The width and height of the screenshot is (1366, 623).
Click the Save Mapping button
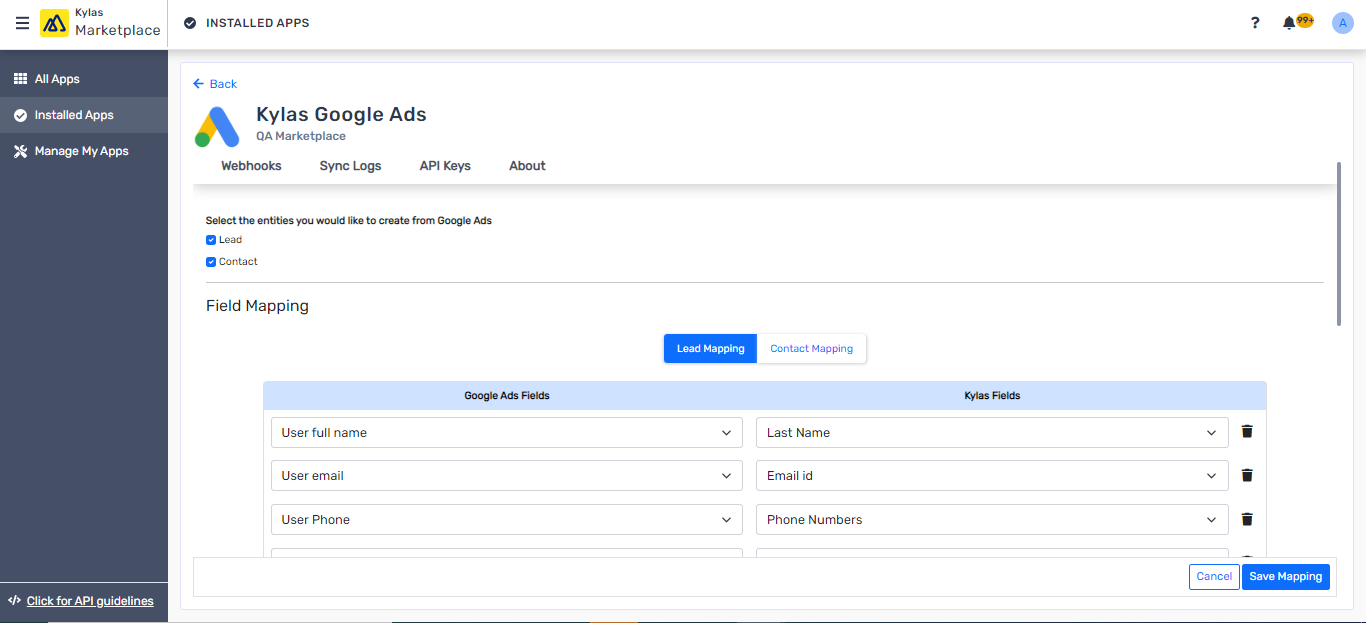1286,576
